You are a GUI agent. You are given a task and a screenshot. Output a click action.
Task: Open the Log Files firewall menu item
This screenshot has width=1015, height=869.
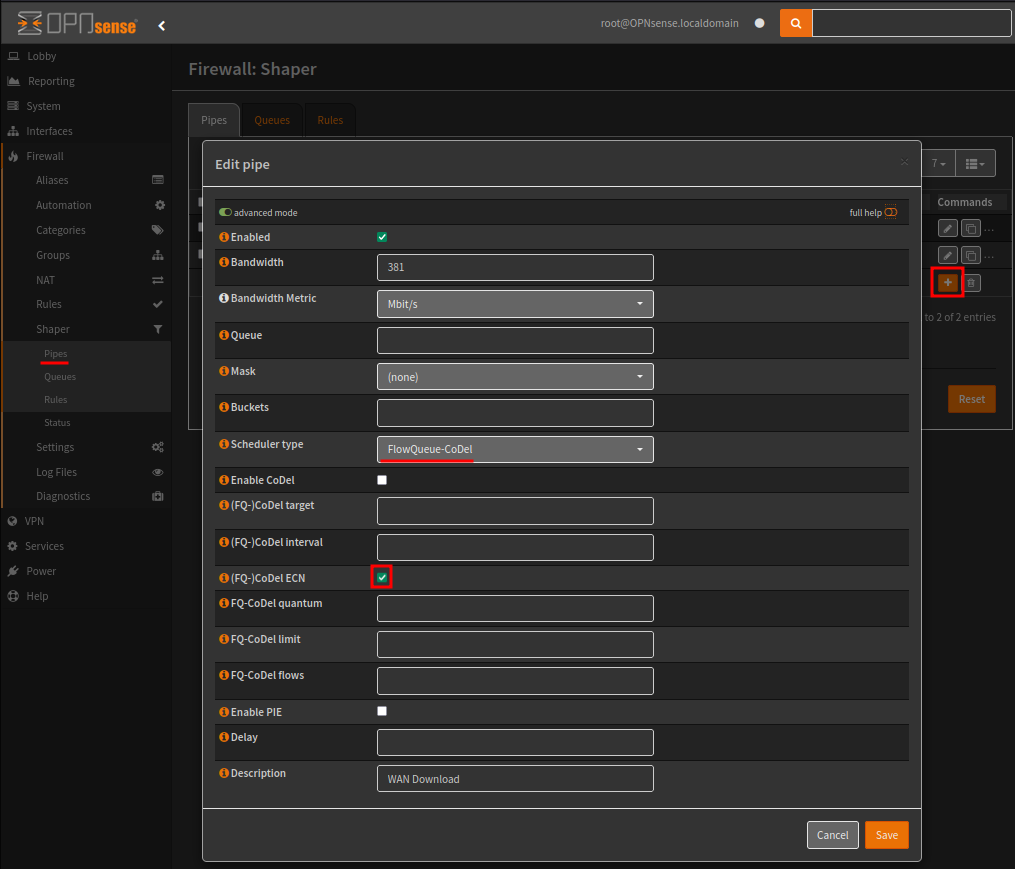(56, 472)
